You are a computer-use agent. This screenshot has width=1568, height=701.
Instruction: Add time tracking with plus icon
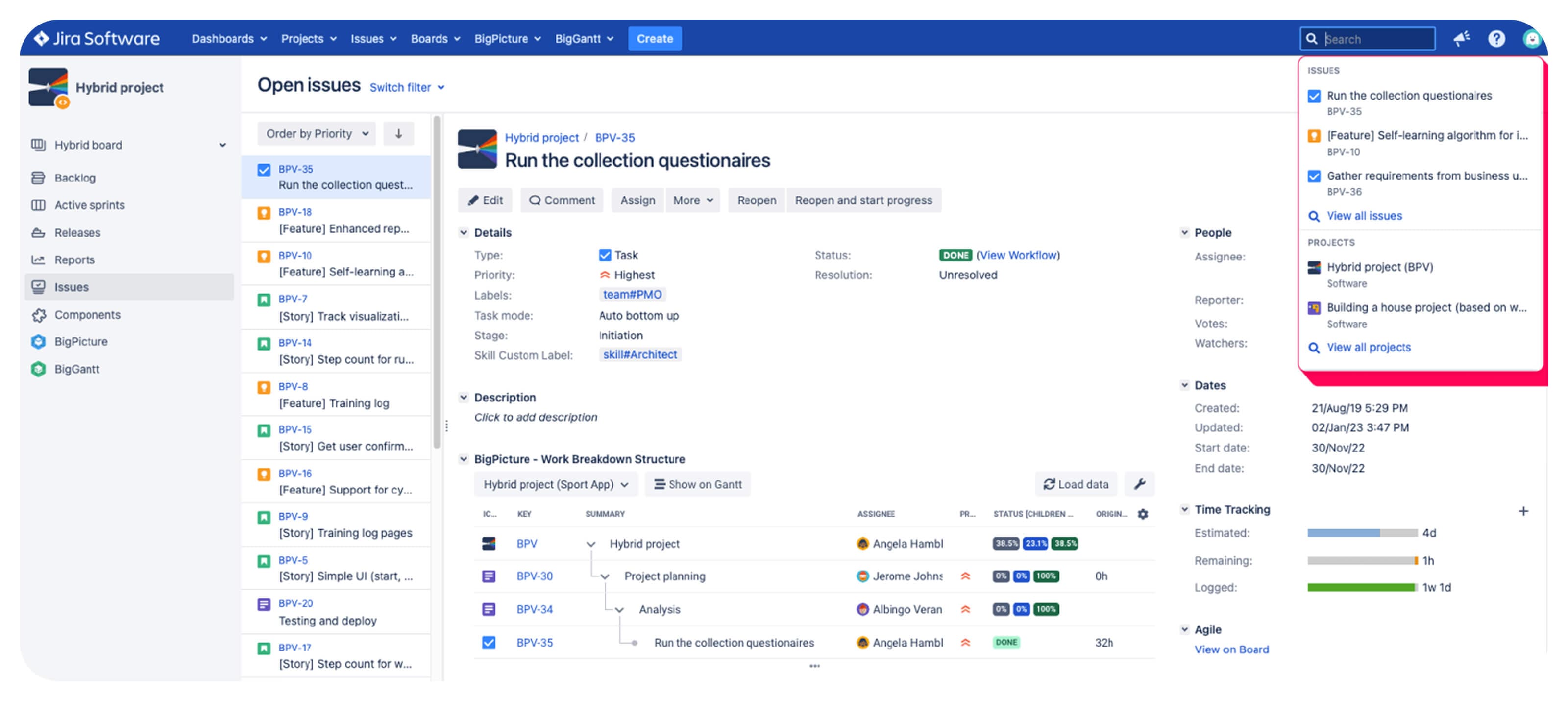(x=1523, y=511)
